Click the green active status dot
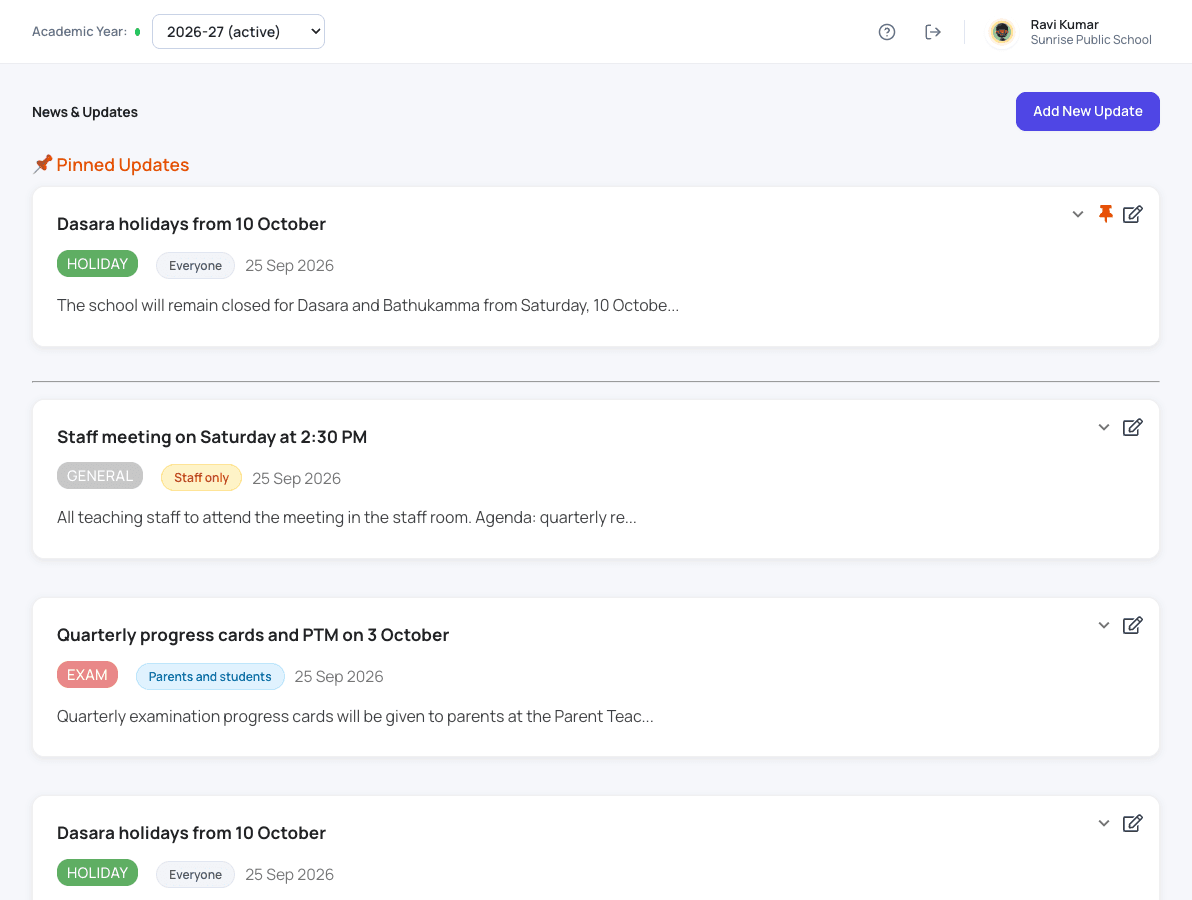The width and height of the screenshot is (1192, 900). (138, 32)
